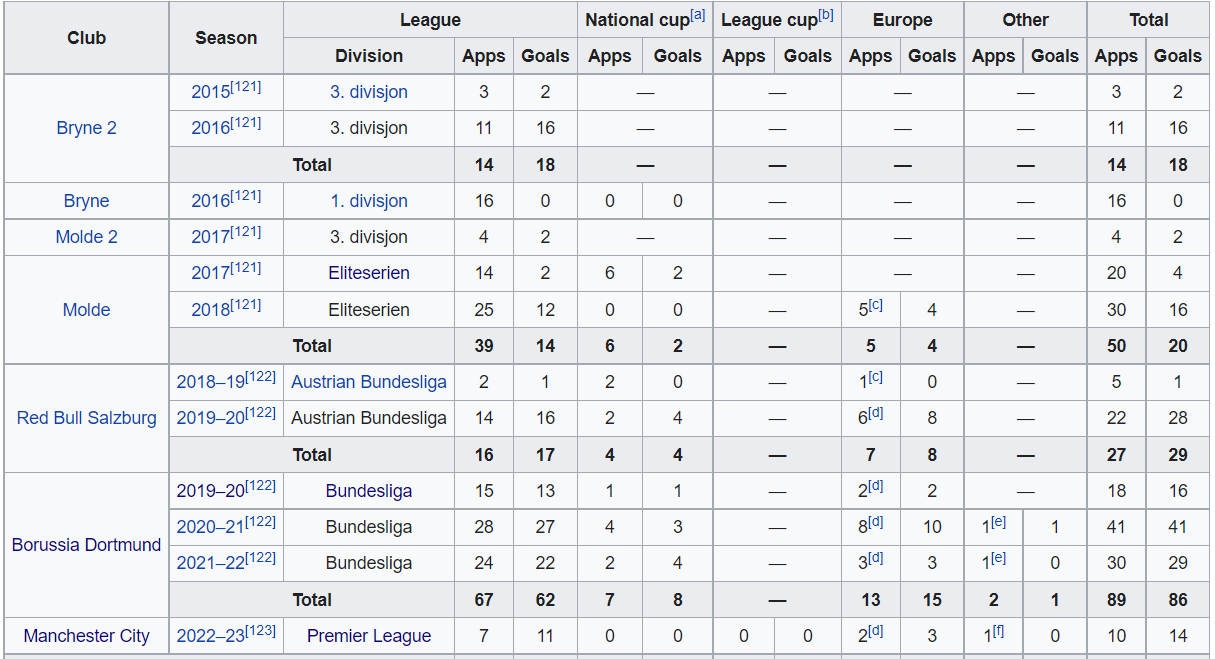The width and height of the screenshot is (1215, 659).
Task: Open the Bundesliga link for 2019–20
Action: pyautogui.click(x=369, y=491)
